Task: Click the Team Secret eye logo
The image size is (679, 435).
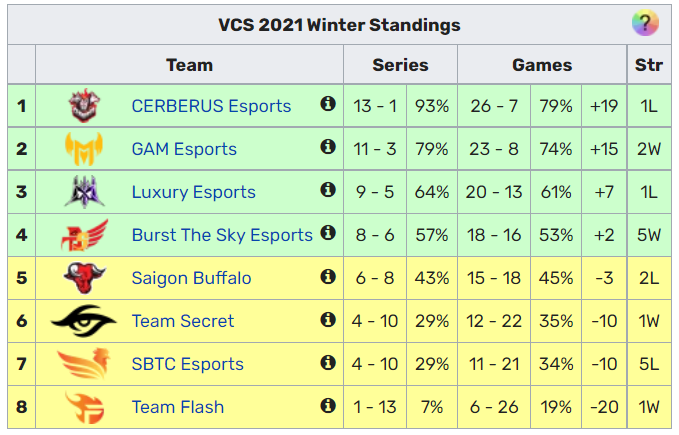Action: 84,321
